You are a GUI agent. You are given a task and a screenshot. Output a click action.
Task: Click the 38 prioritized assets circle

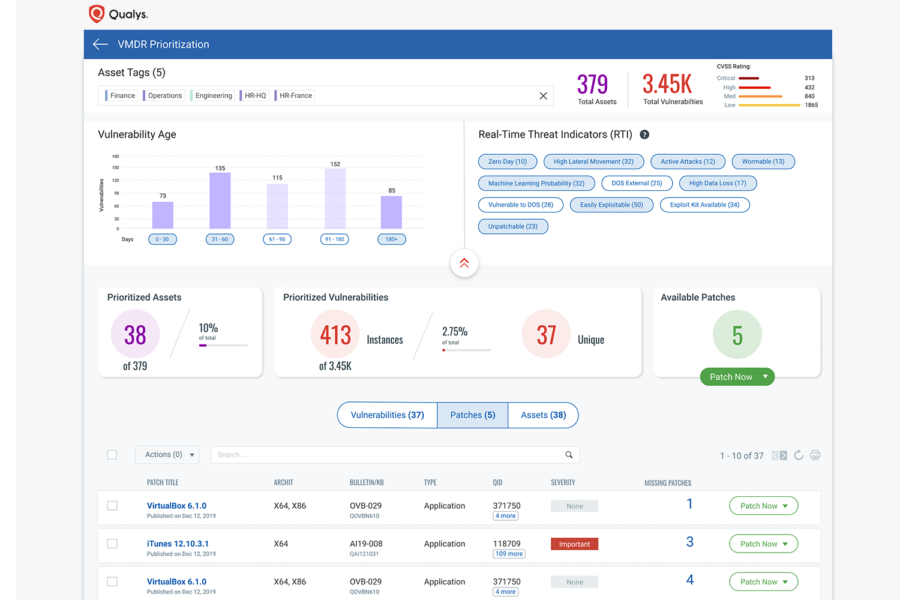[x=135, y=334]
